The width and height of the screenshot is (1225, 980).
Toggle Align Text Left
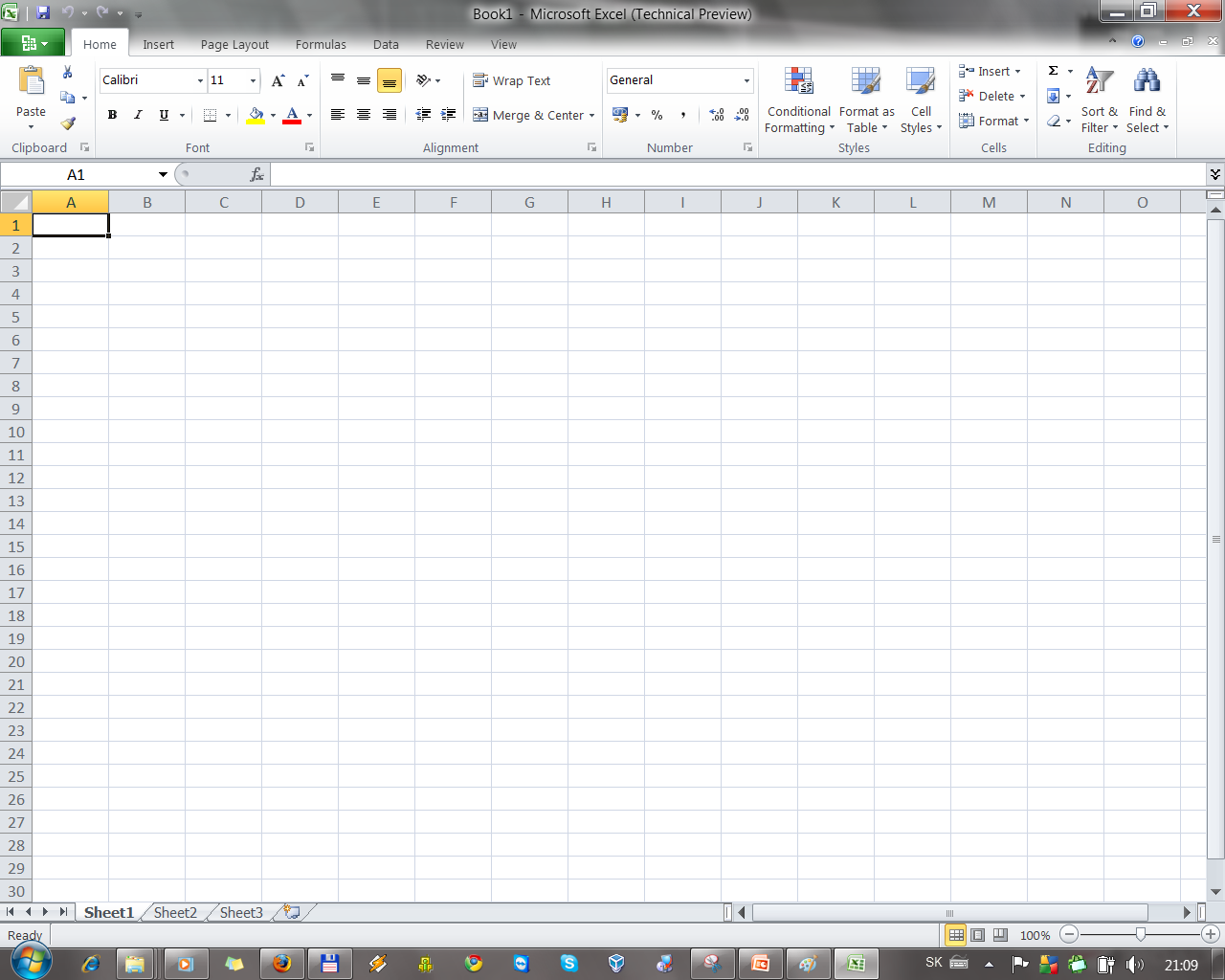coord(338,115)
